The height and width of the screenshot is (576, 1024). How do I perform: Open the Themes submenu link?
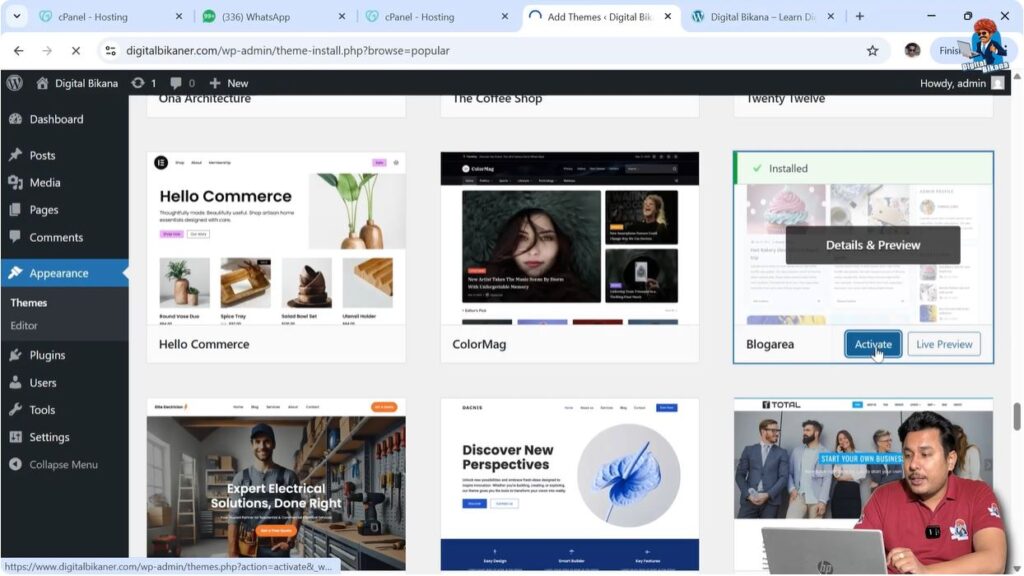(x=29, y=302)
